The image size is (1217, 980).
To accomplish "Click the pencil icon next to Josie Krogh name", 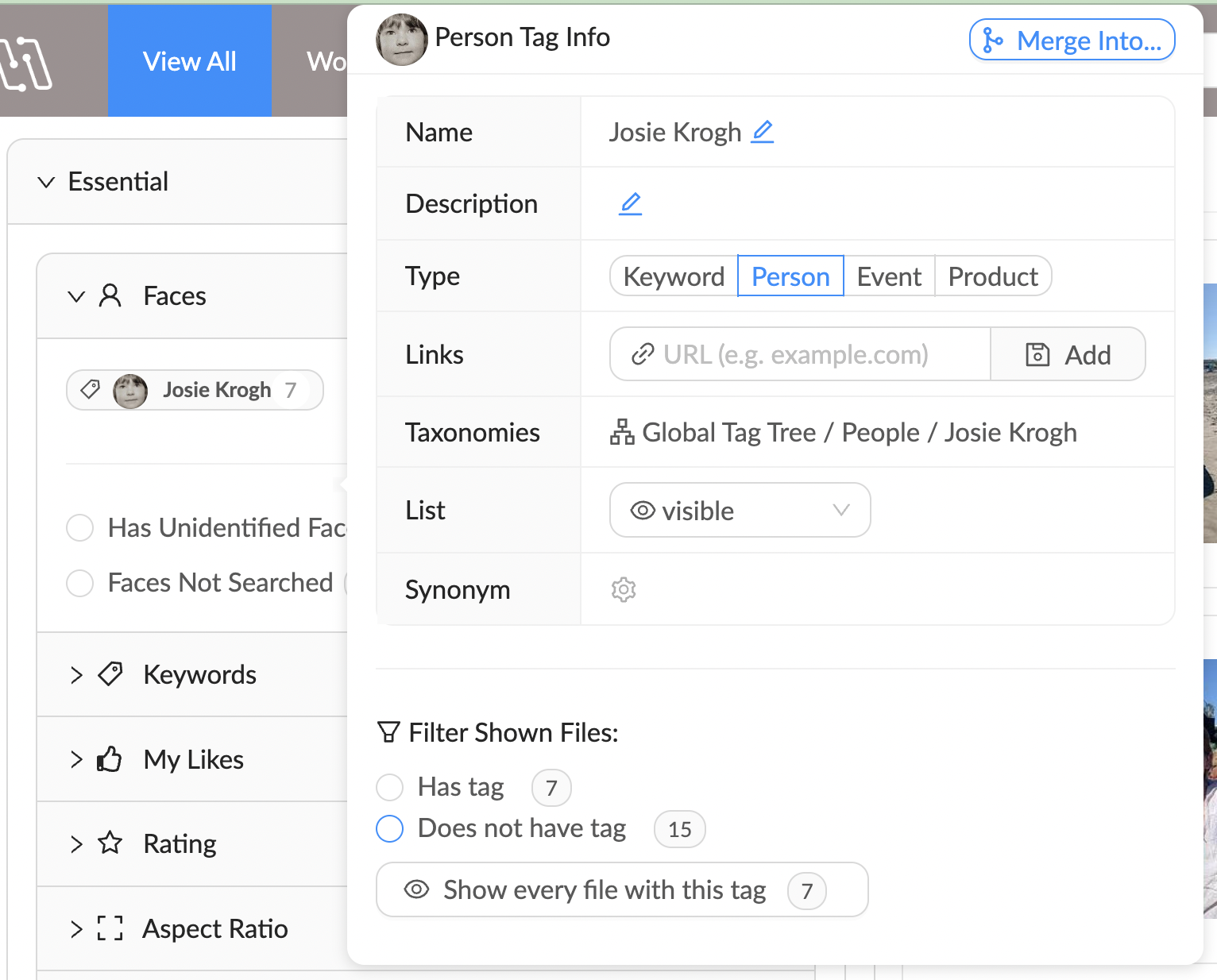I will (763, 131).
